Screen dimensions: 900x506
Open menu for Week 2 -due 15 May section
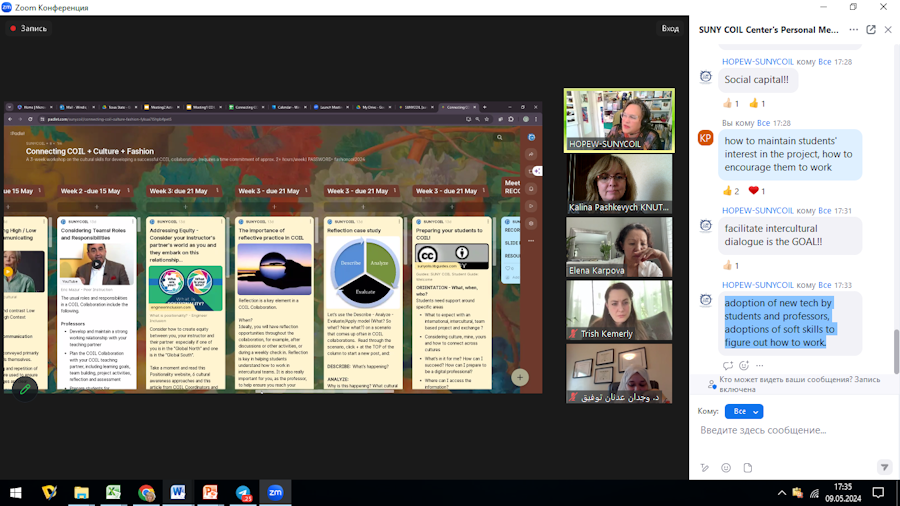click(x=128, y=190)
